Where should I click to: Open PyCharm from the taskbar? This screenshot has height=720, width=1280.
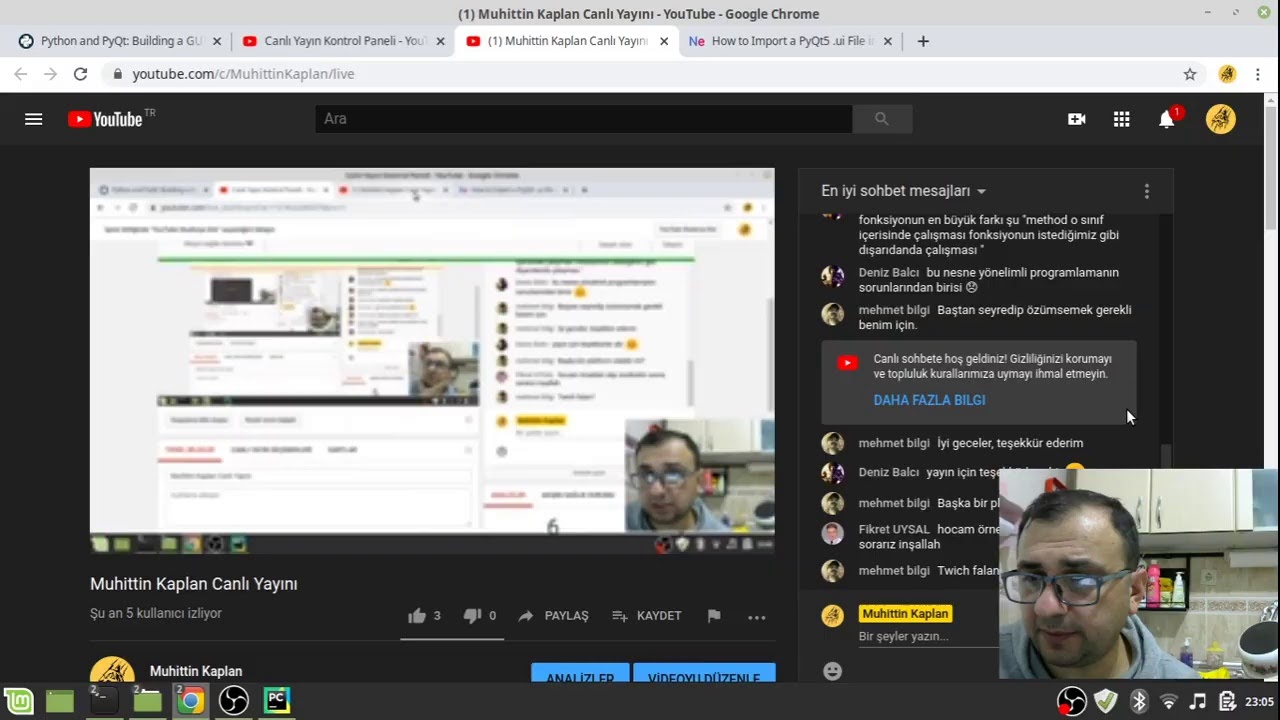tap(277, 701)
